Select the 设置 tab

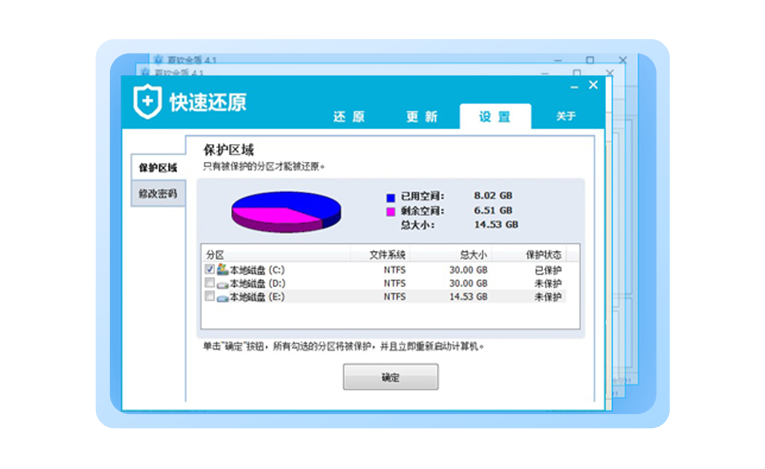494,117
